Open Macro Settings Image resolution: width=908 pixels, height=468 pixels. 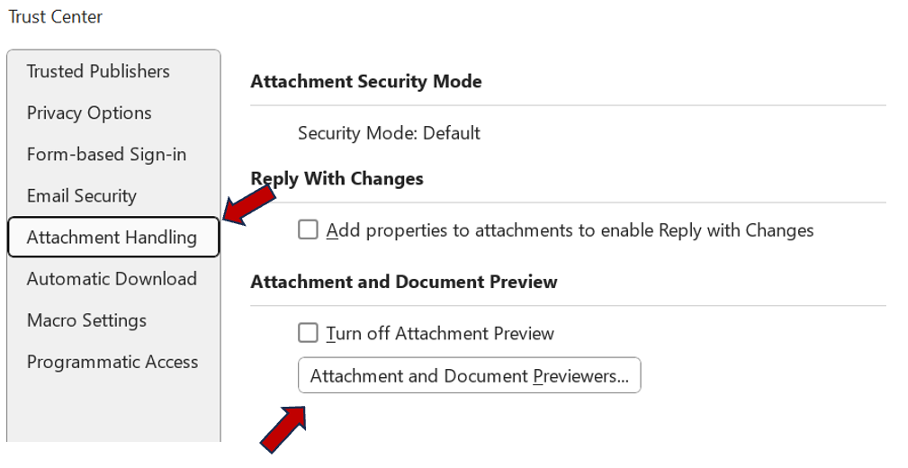coord(86,320)
